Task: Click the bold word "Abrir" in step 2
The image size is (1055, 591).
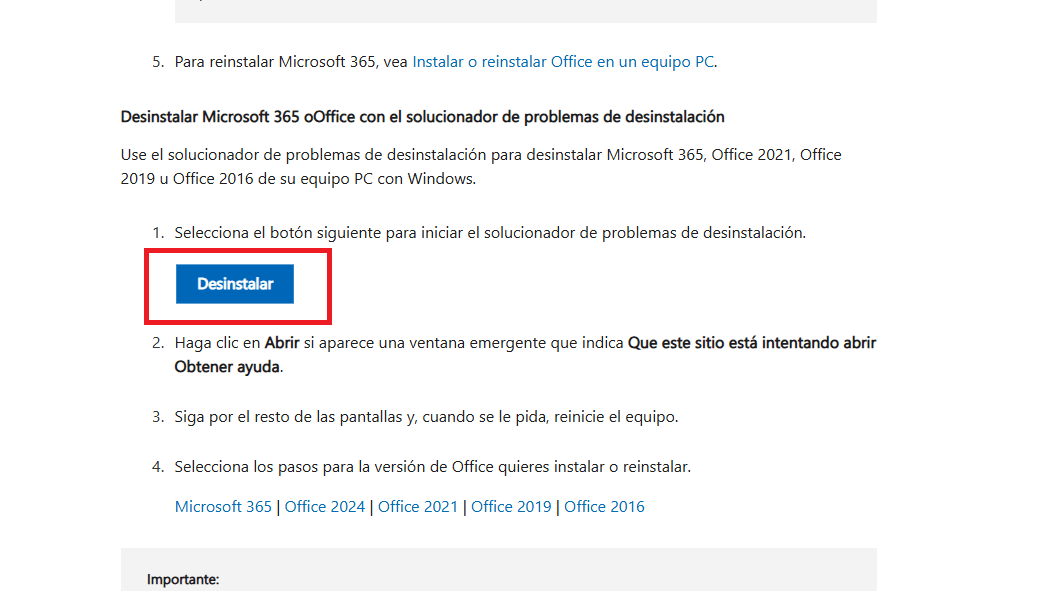Action: coord(281,343)
